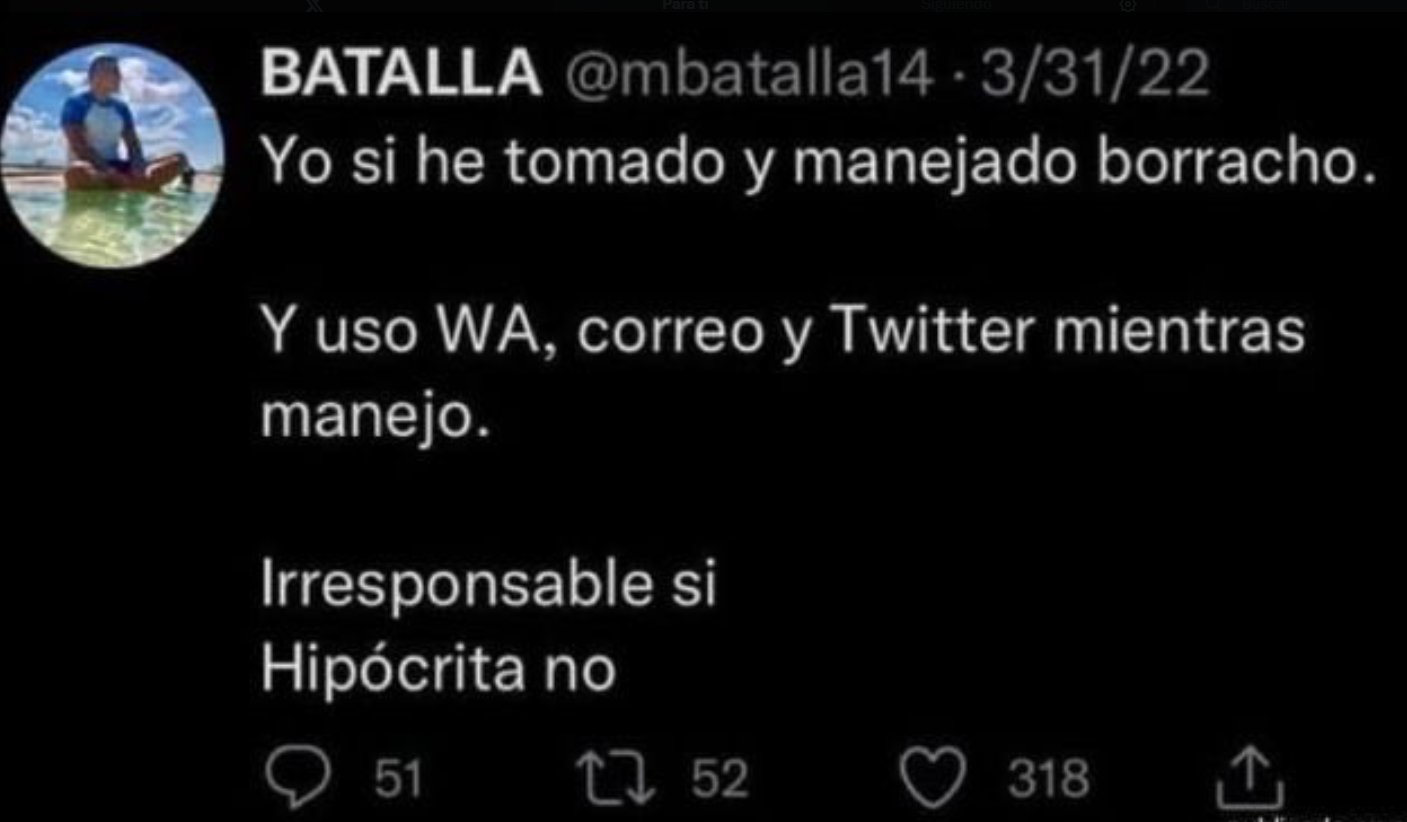Like the tweet with the heart icon

(933, 778)
